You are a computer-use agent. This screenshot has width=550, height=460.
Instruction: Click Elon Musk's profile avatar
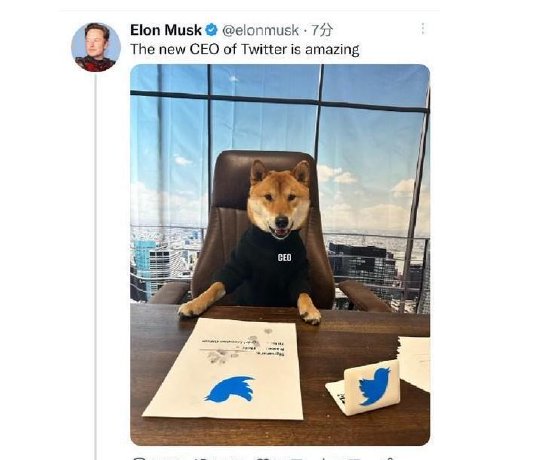(96, 47)
